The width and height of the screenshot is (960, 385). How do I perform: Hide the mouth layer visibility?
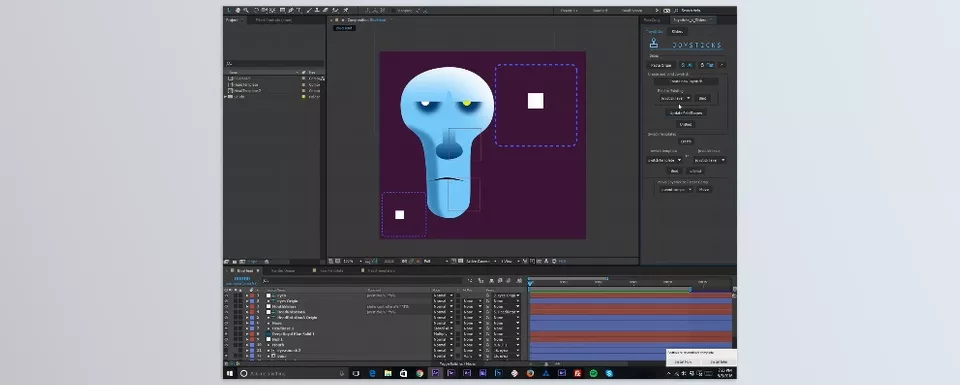226,345
